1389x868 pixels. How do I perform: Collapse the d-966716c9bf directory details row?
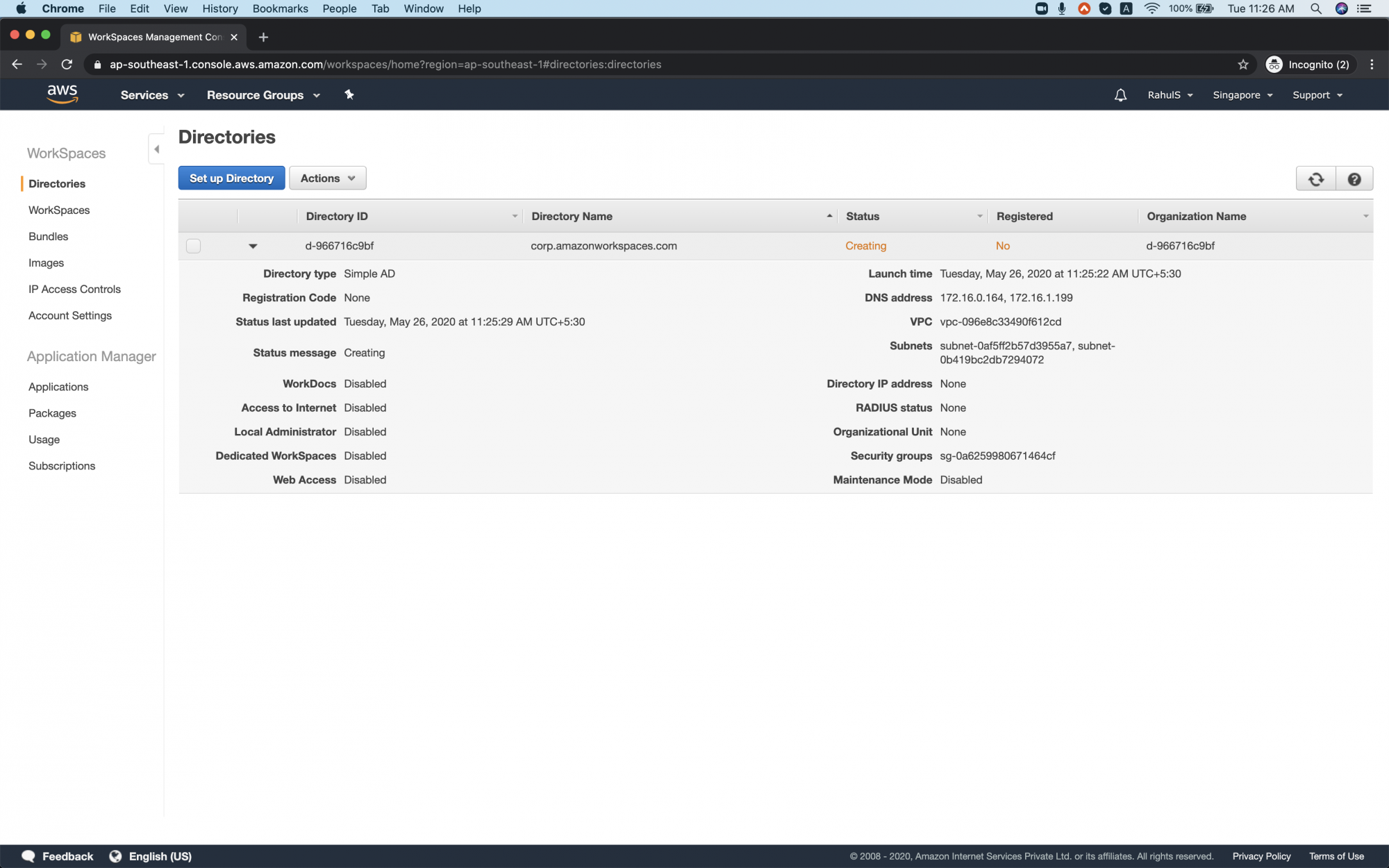253,245
